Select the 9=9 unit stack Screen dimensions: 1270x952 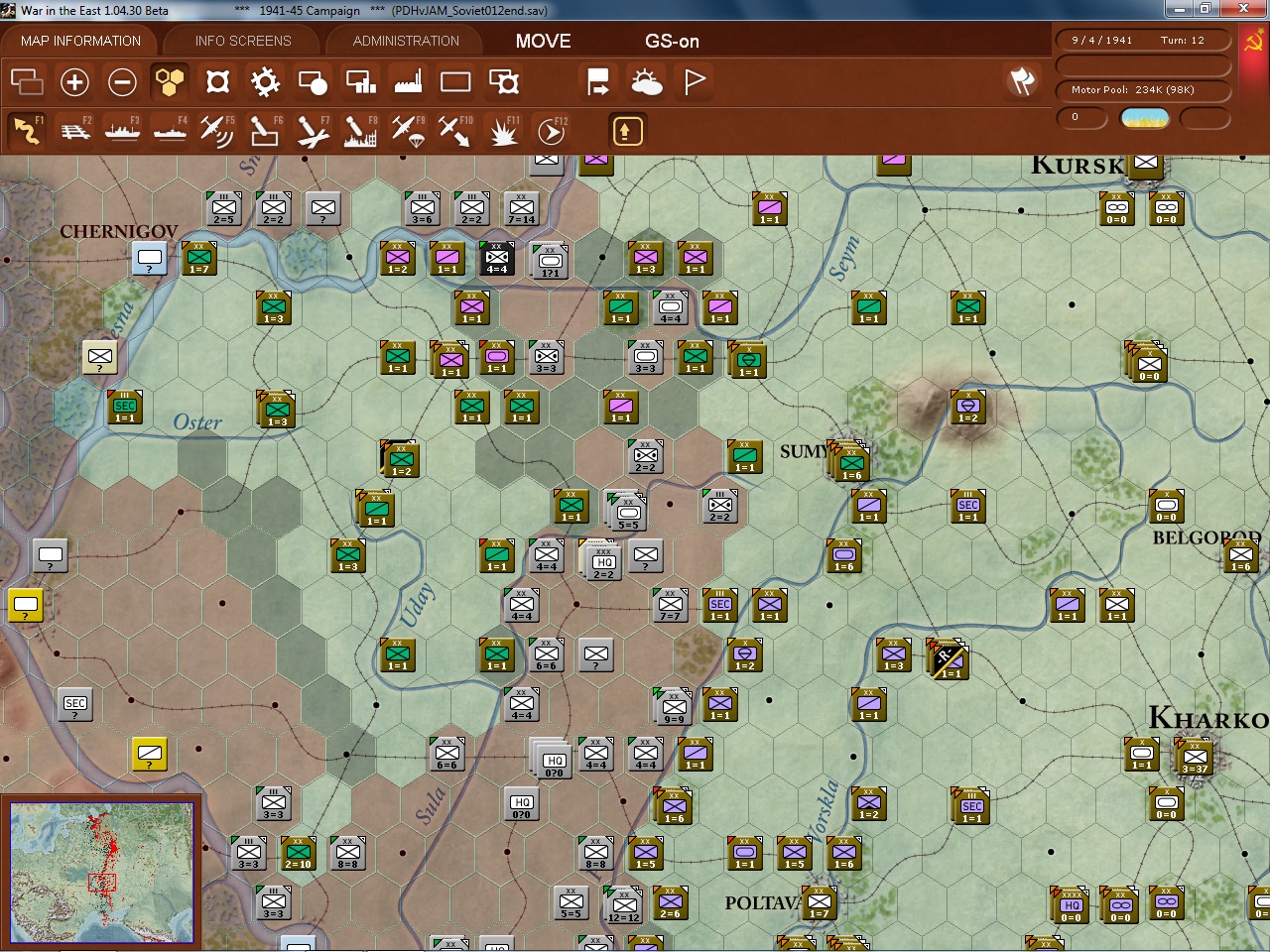pos(673,707)
